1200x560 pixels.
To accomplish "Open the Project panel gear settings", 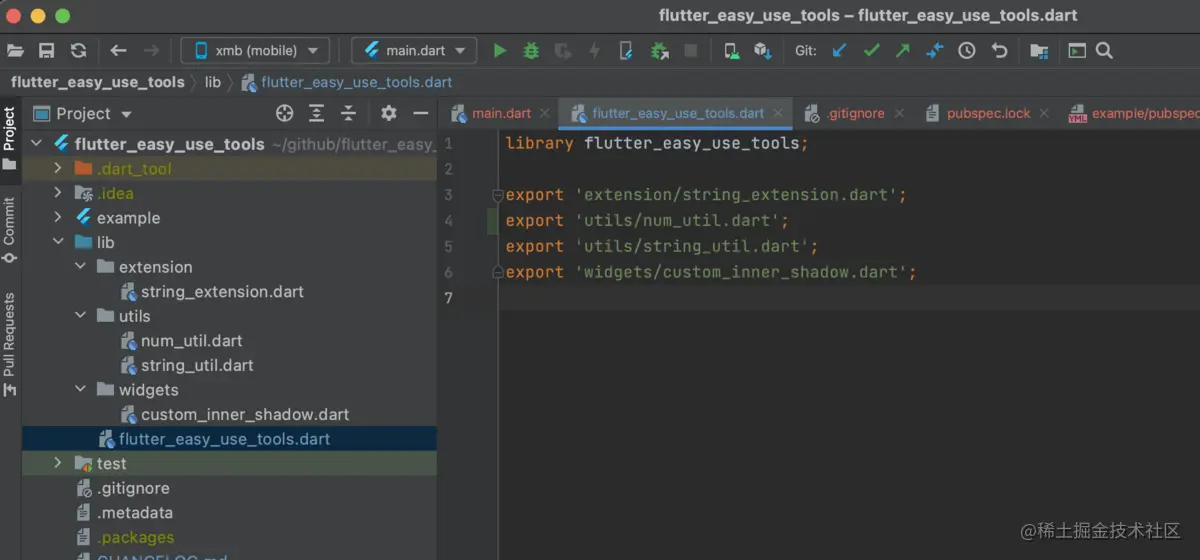I will pos(389,113).
